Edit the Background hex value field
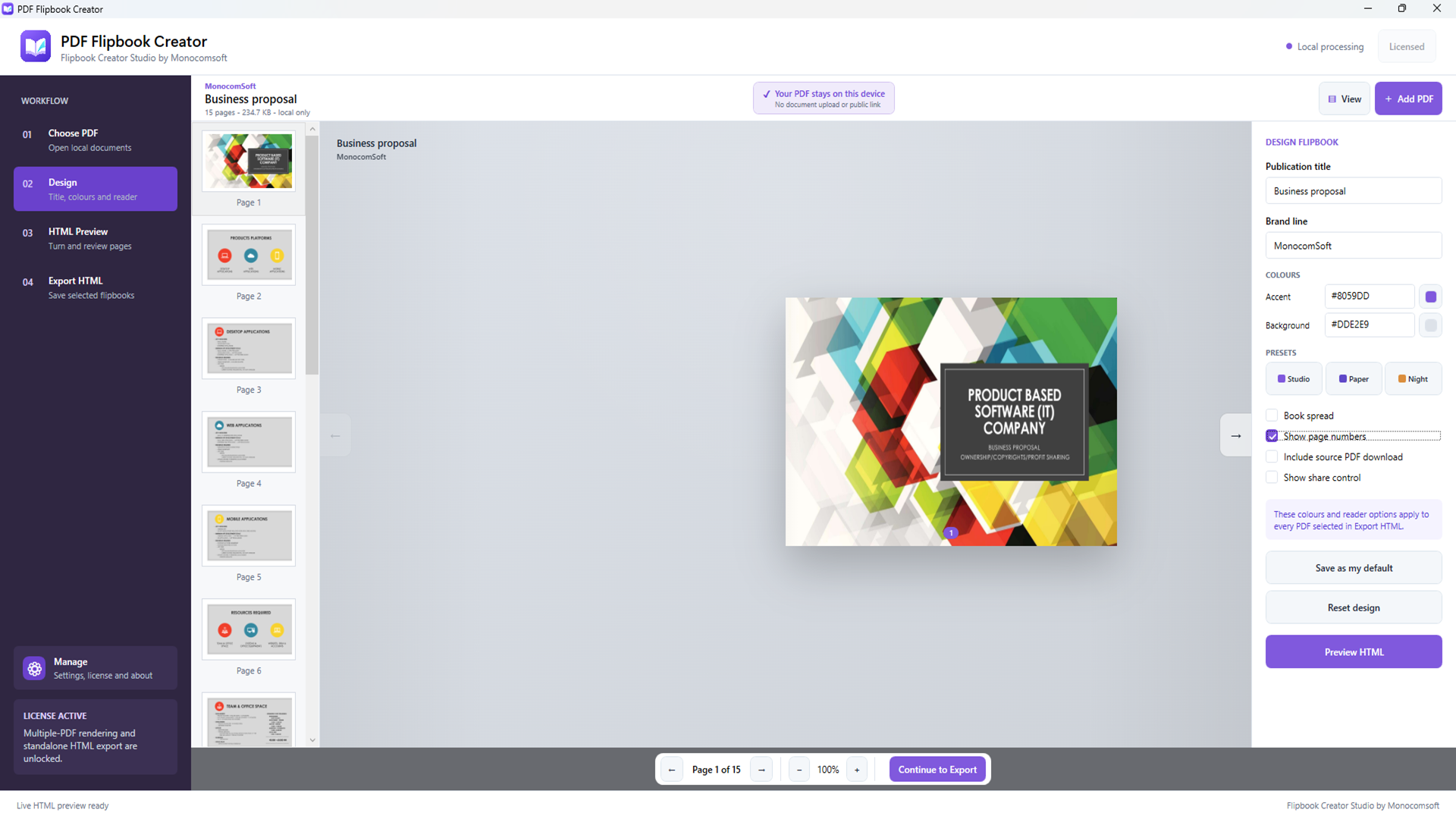 tap(1370, 325)
